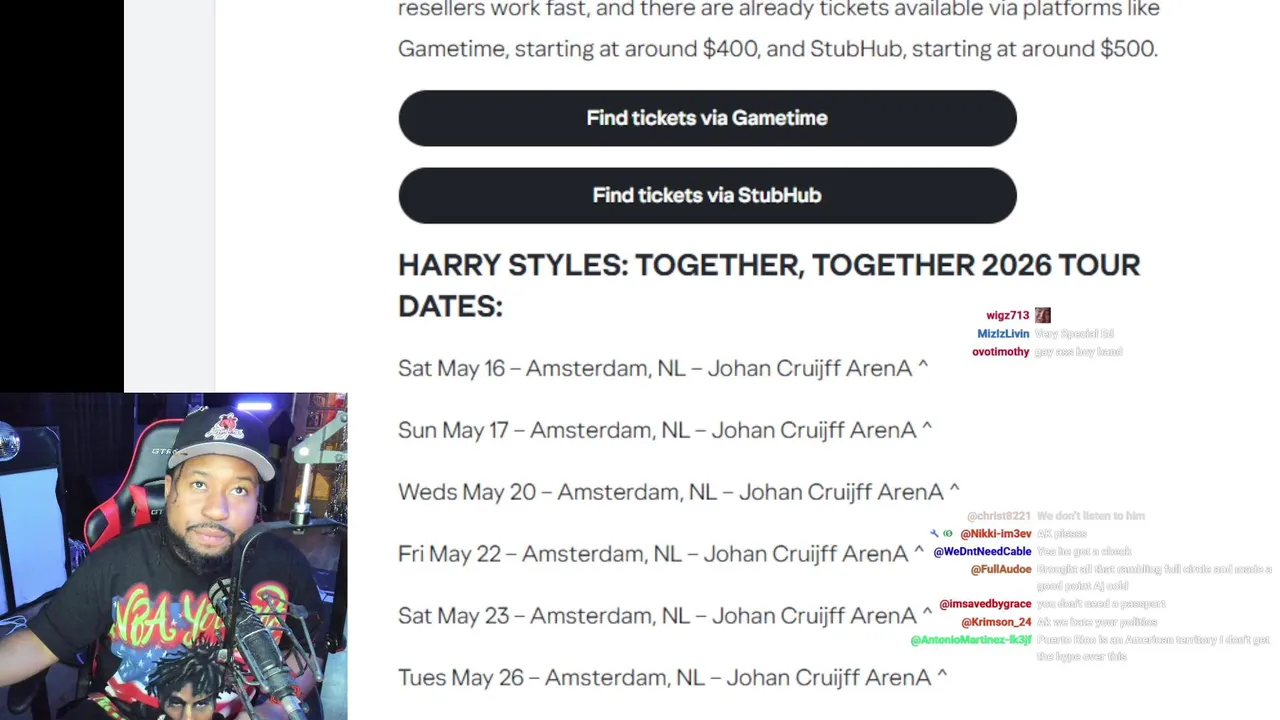This screenshot has width=1280, height=720.
Task: Click the ovotimothy chat username
Action: (x=1000, y=352)
